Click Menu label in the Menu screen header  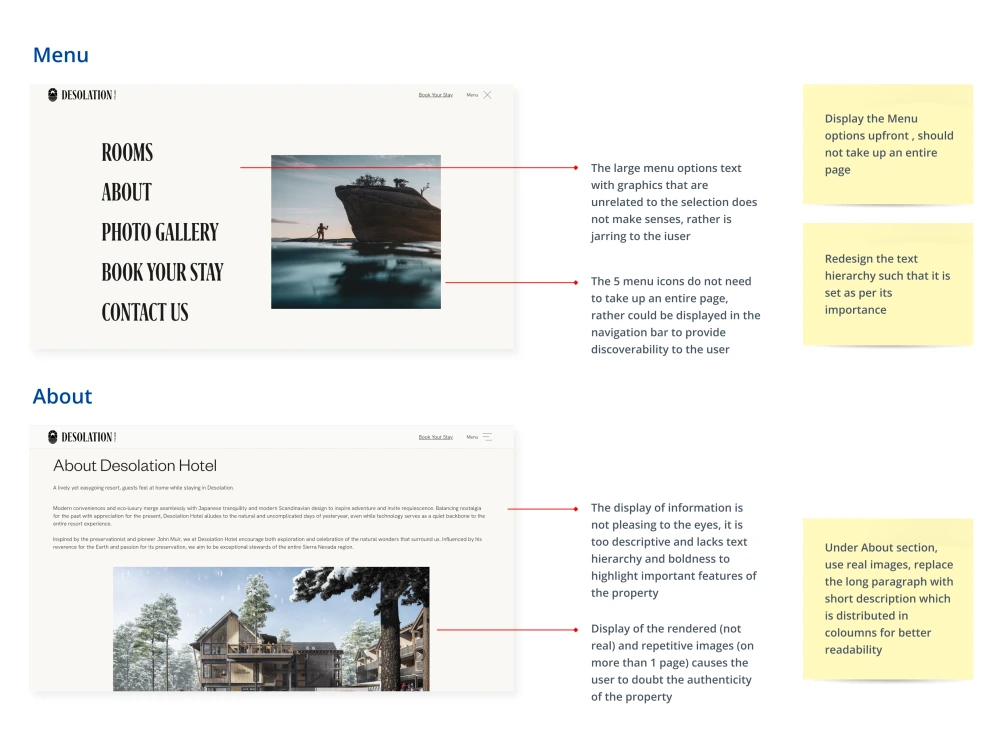(472, 95)
